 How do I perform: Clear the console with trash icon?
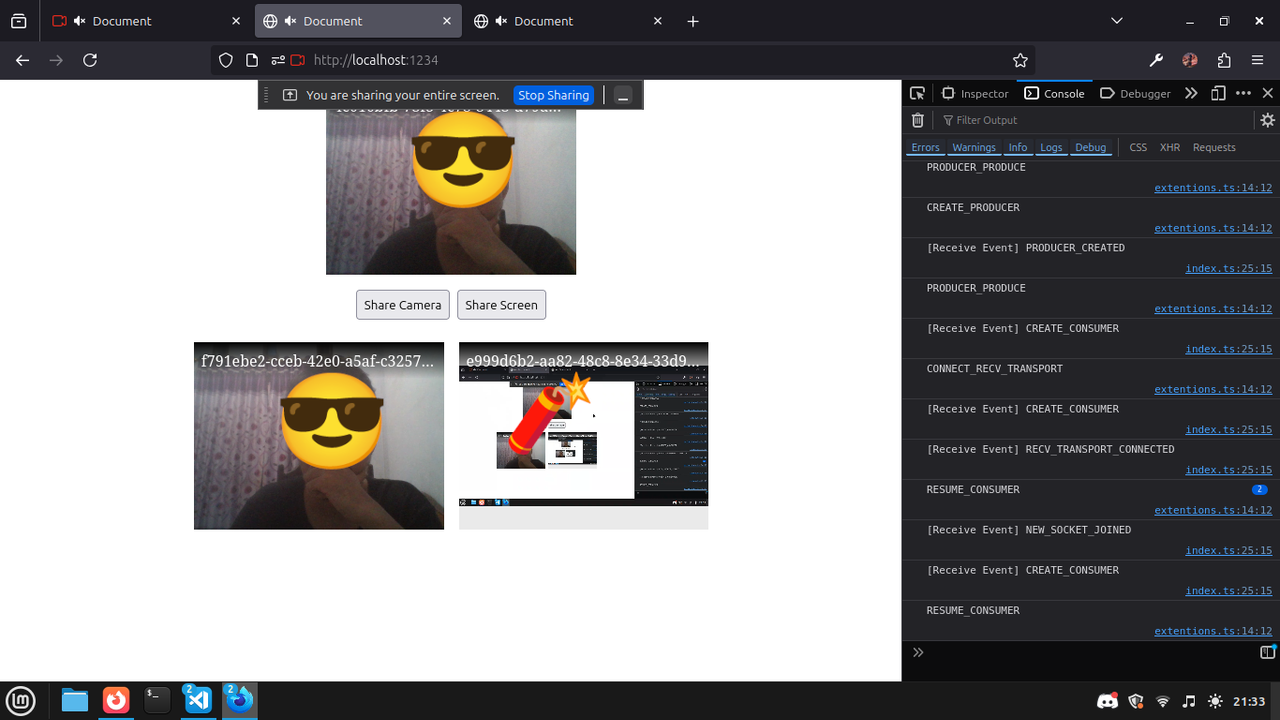click(x=917, y=120)
